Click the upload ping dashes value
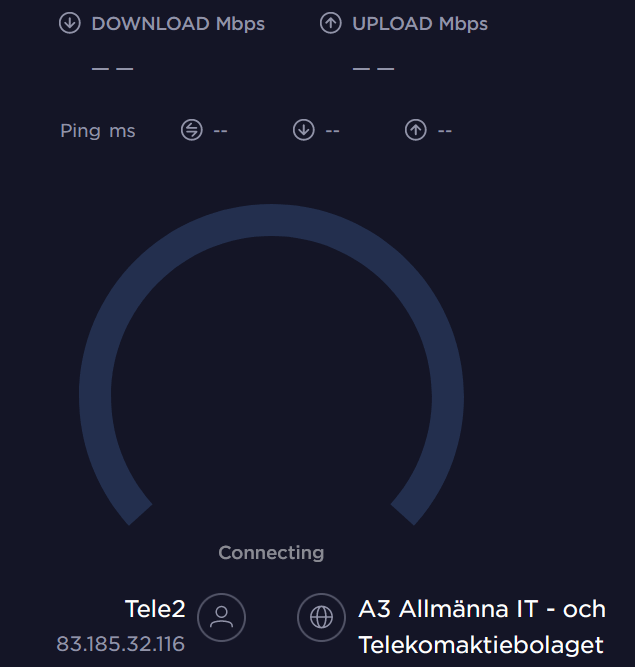This screenshot has height=667, width=635. 444,131
